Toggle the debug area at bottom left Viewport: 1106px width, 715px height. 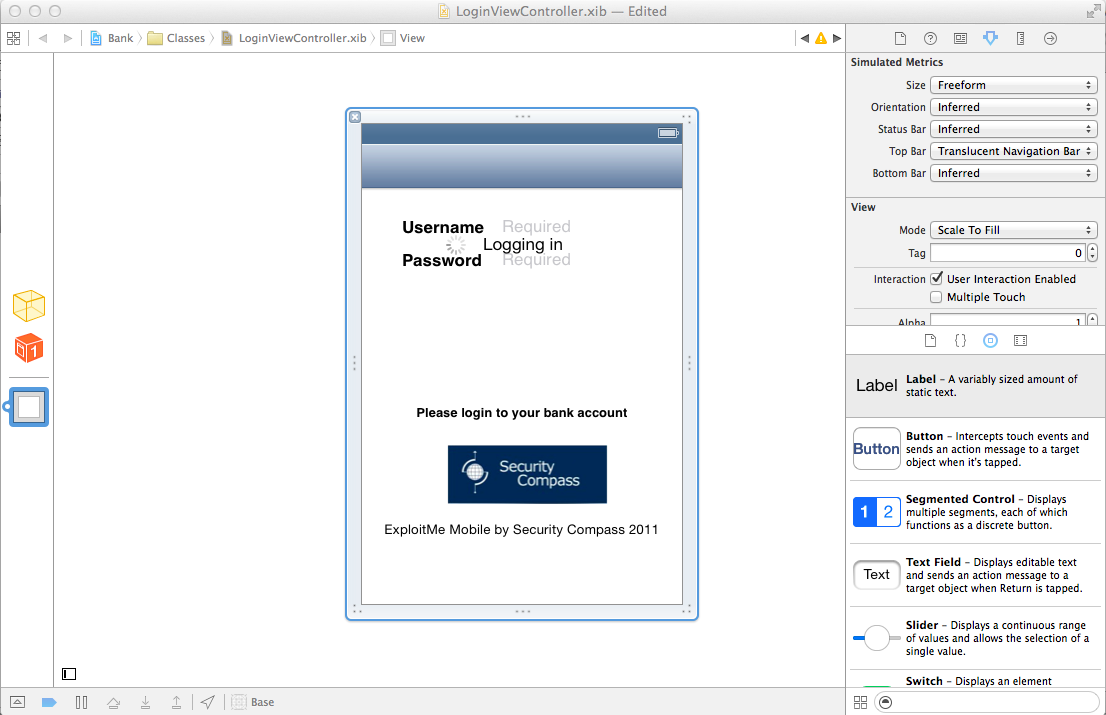18,702
